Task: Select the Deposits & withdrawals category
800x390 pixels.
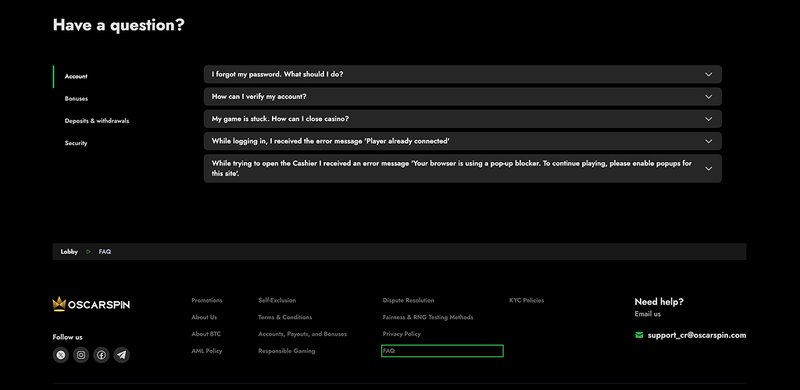Action: point(97,121)
